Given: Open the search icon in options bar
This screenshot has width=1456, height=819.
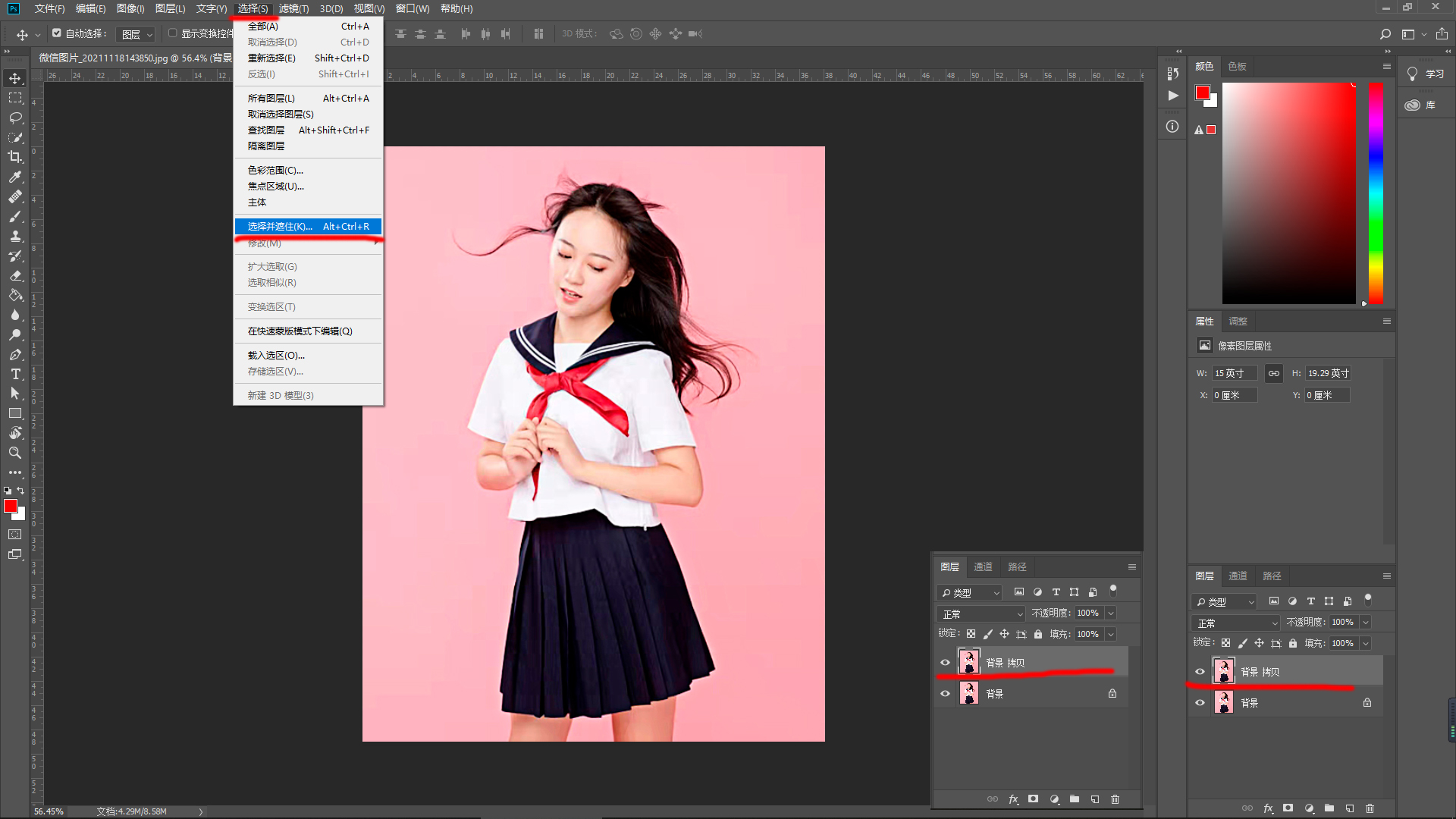Looking at the screenshot, I should coord(1385,34).
